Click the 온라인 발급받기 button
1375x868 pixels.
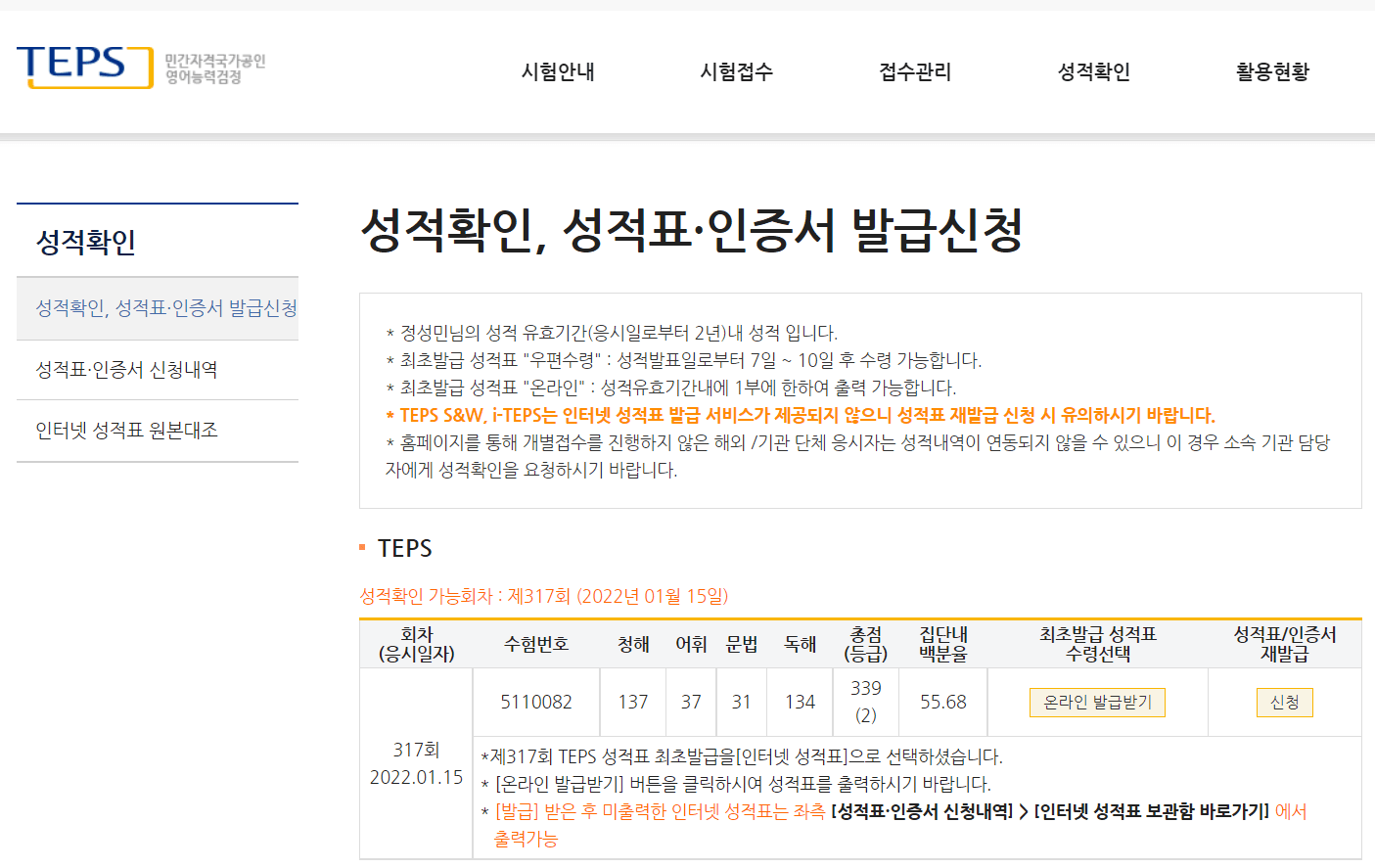(1097, 703)
